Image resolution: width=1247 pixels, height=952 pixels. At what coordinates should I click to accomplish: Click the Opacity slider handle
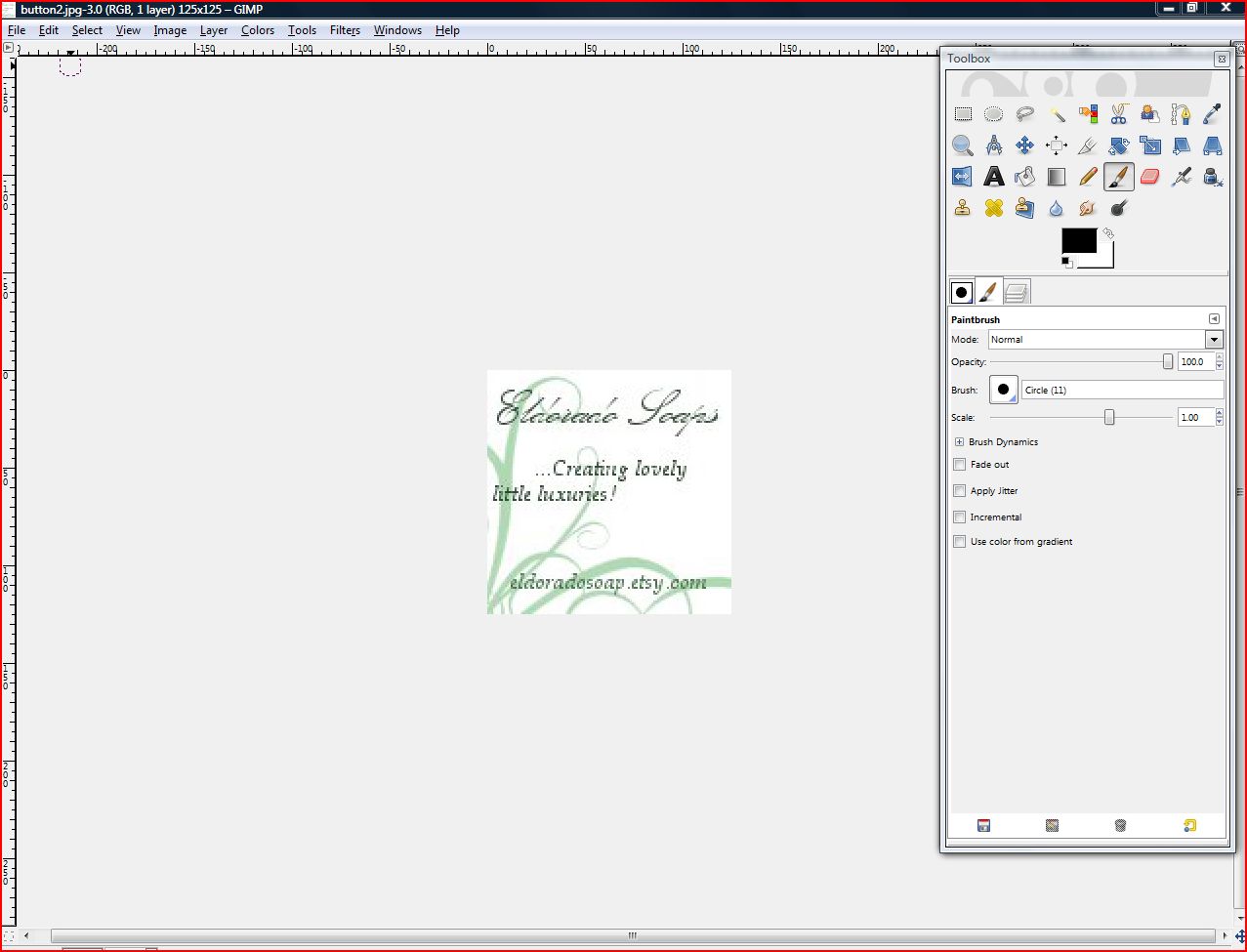pyautogui.click(x=1168, y=361)
